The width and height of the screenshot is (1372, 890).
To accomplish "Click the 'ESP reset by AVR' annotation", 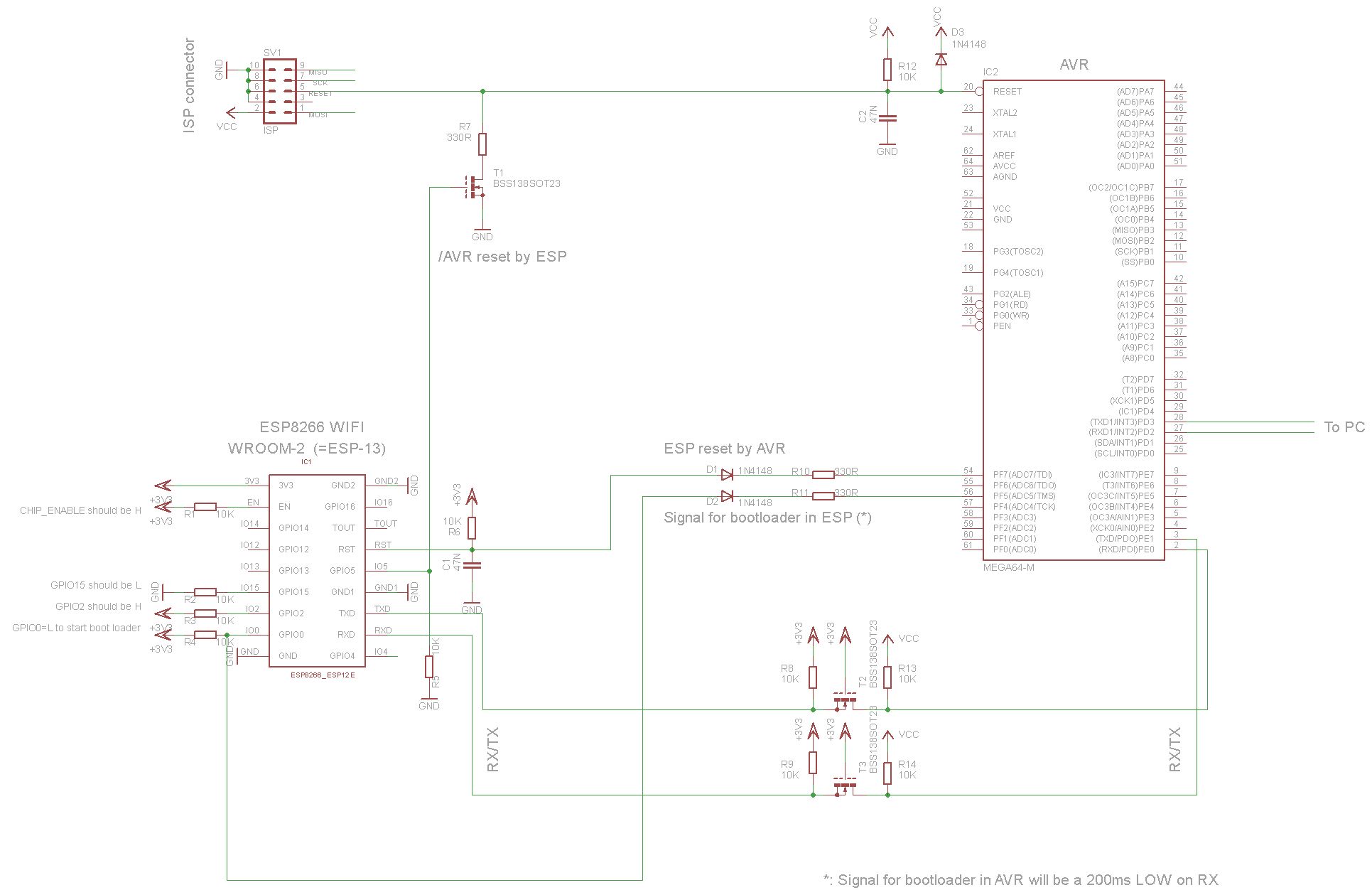I will pos(724,449).
